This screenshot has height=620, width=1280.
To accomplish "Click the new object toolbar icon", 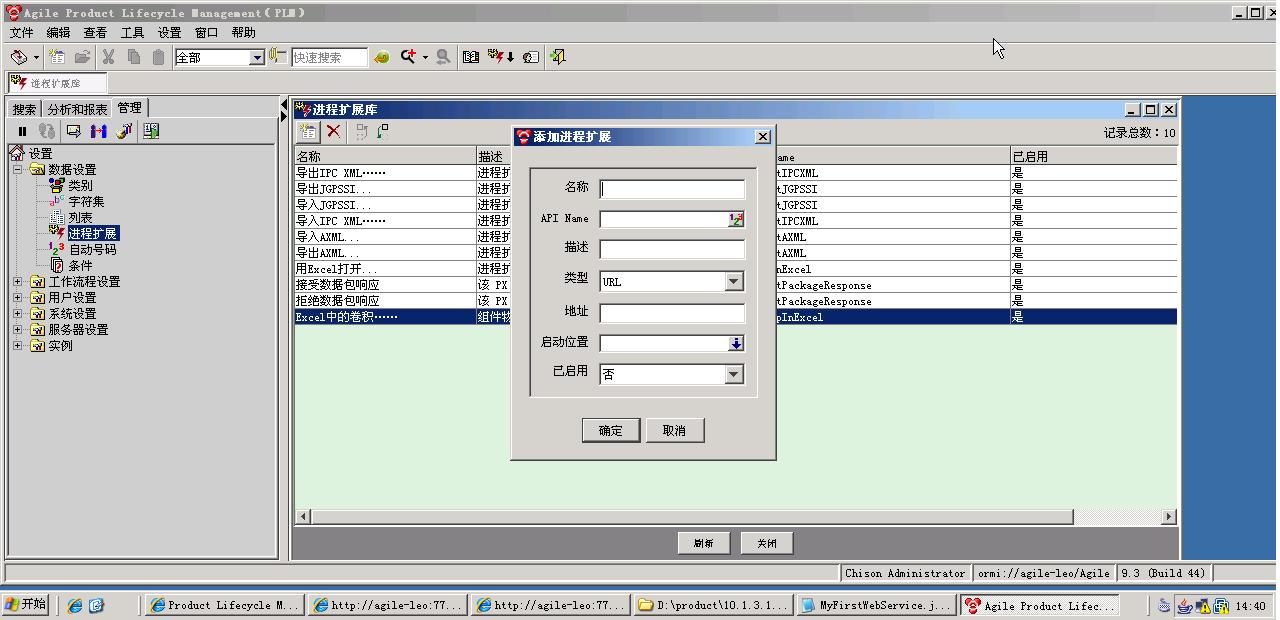I will 57,57.
